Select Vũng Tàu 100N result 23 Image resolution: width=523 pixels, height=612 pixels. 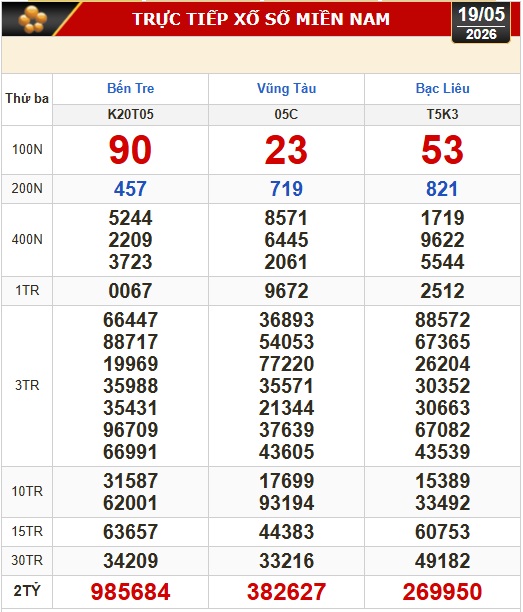click(286, 150)
